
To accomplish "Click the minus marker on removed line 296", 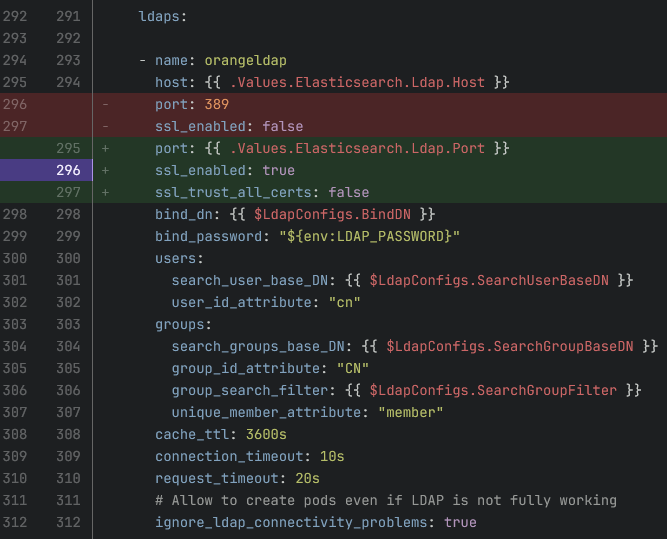I will click(x=105, y=104).
